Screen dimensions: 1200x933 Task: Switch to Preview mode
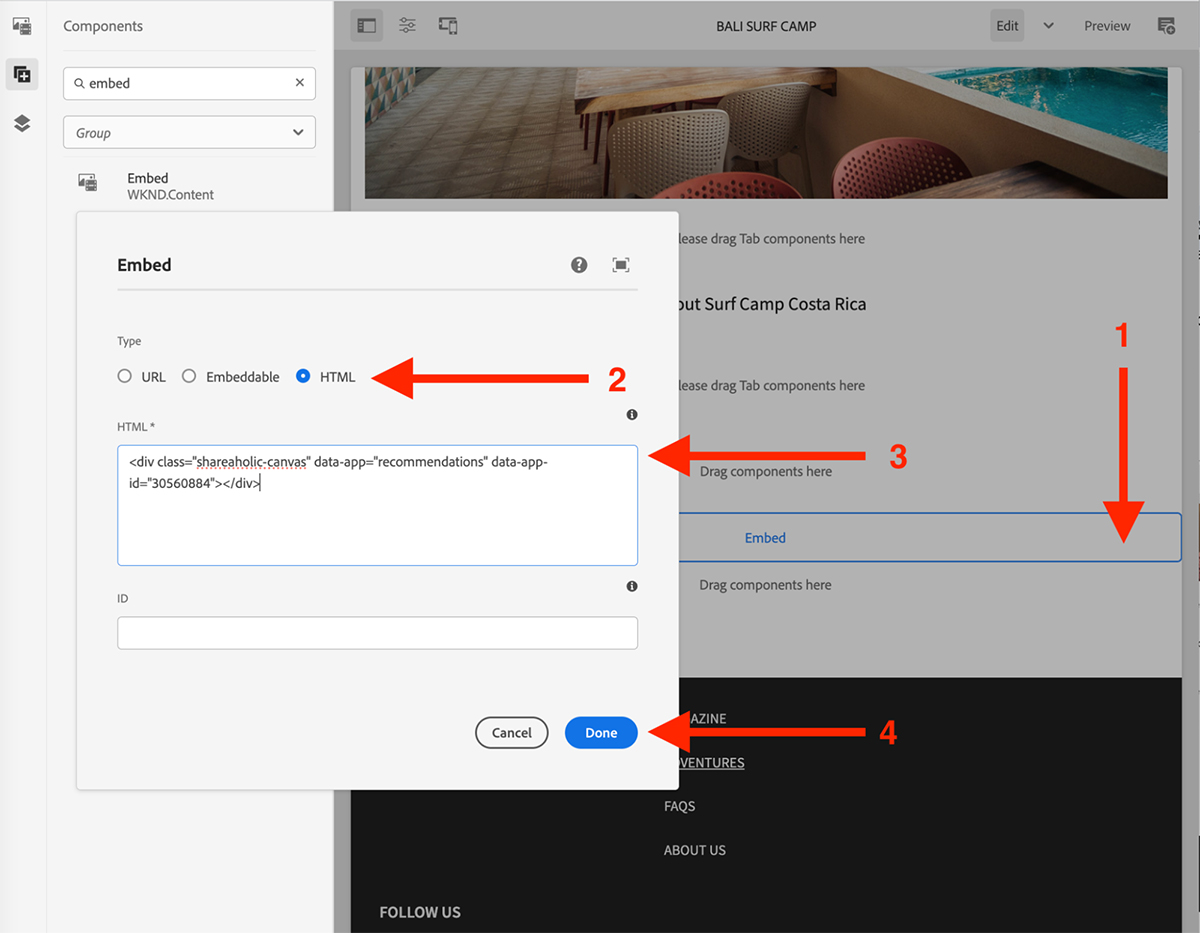(1107, 26)
